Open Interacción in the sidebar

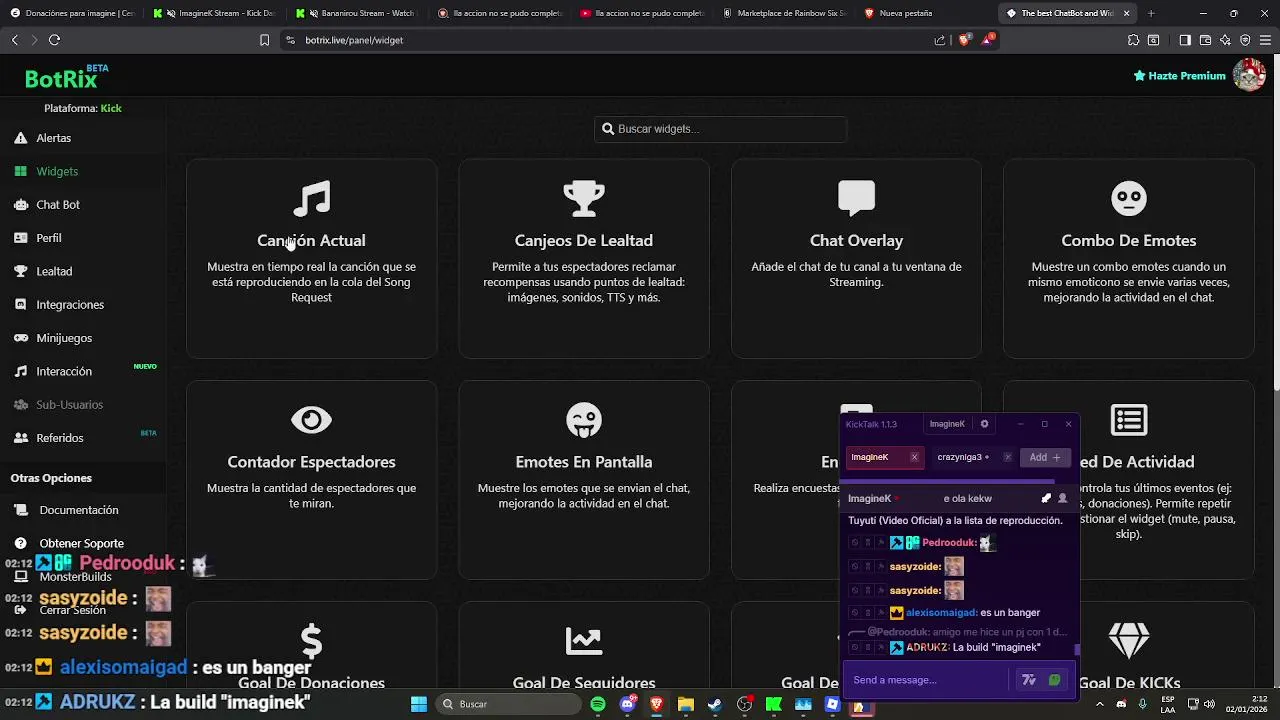64,371
